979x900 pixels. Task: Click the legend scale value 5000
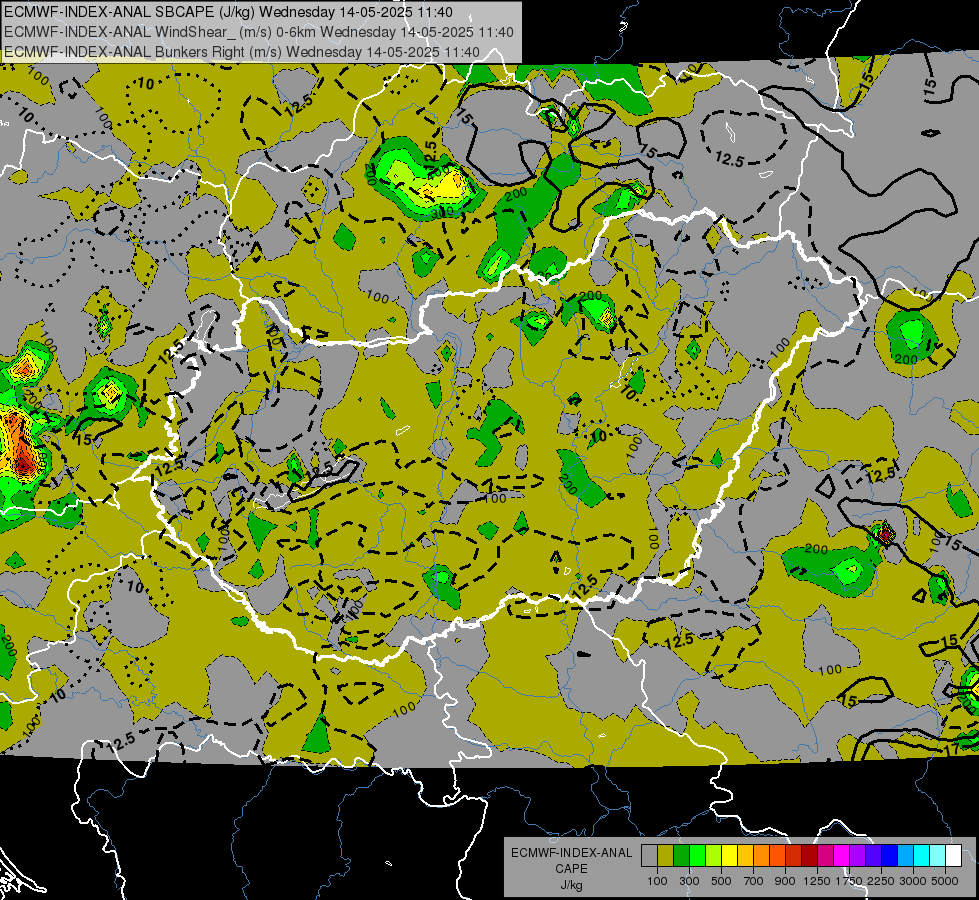(945, 881)
